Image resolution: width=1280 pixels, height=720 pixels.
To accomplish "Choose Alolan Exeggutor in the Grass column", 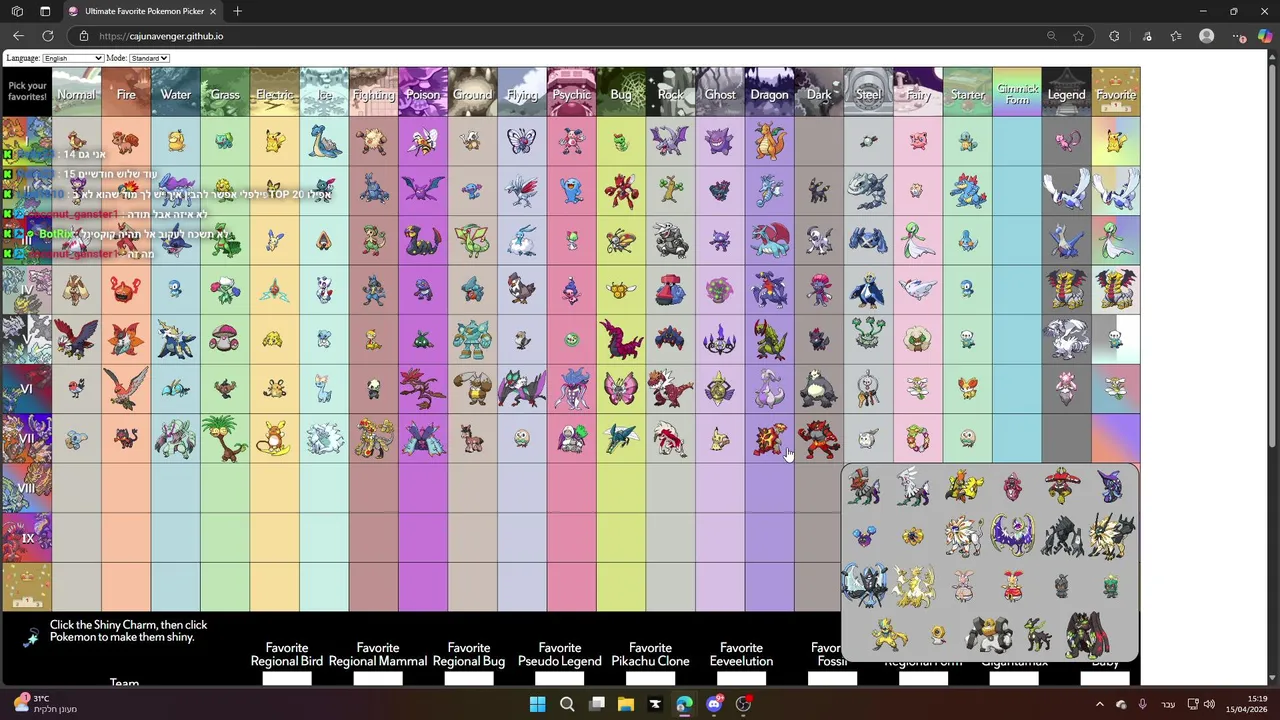I will [225, 439].
